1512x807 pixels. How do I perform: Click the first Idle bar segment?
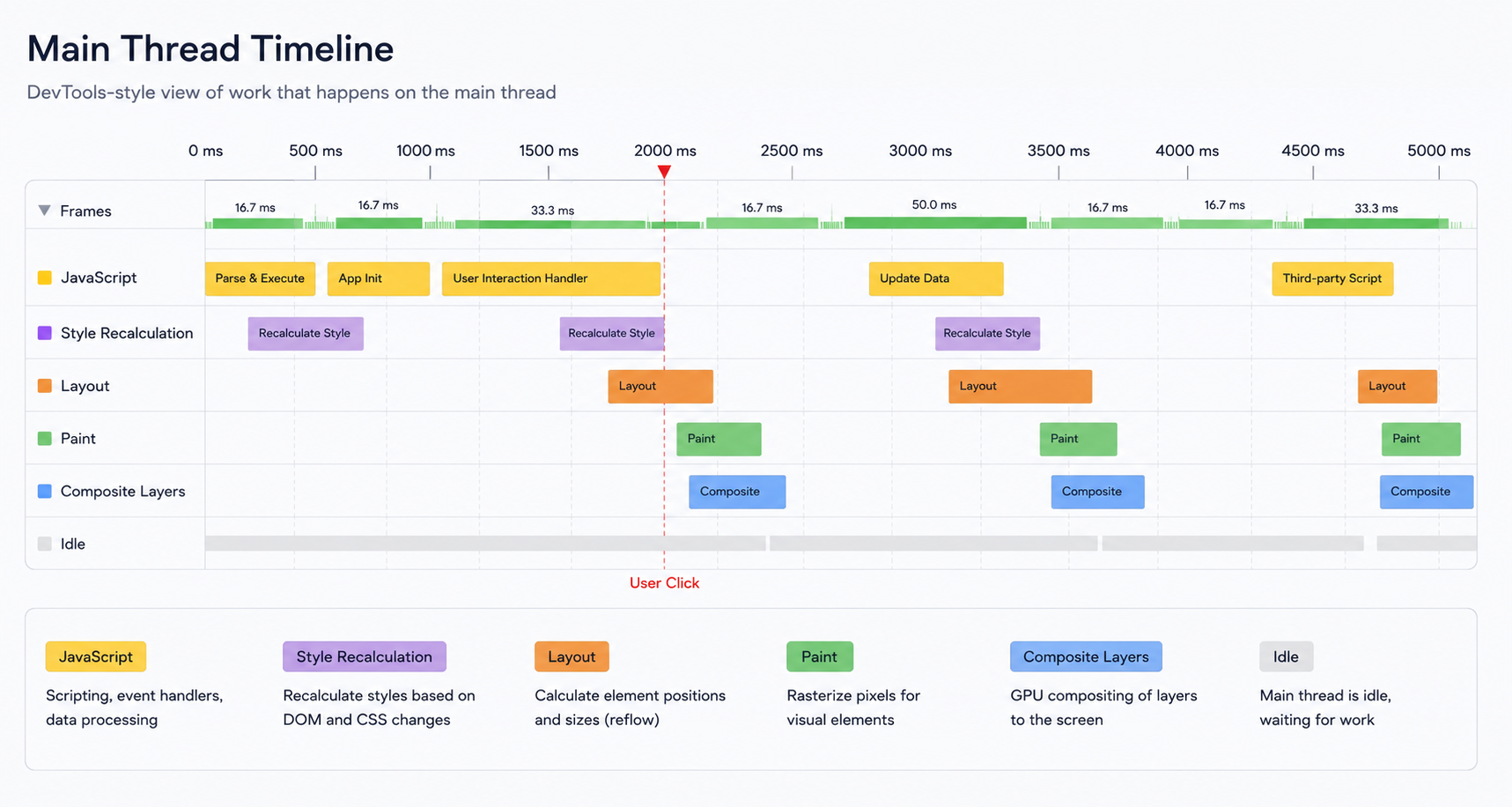485,544
